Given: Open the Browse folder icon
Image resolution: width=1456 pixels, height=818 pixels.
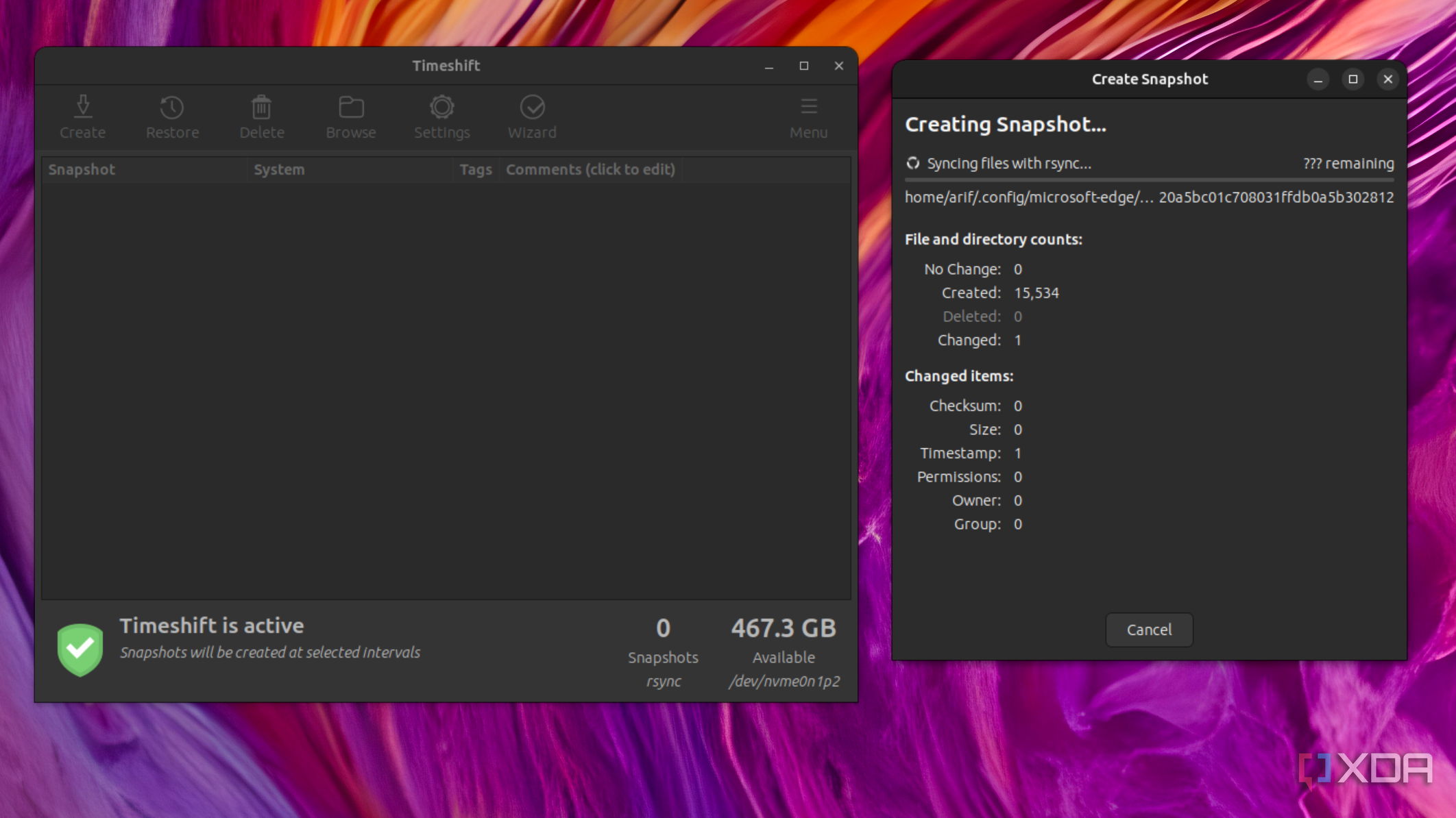Looking at the screenshot, I should (x=351, y=107).
